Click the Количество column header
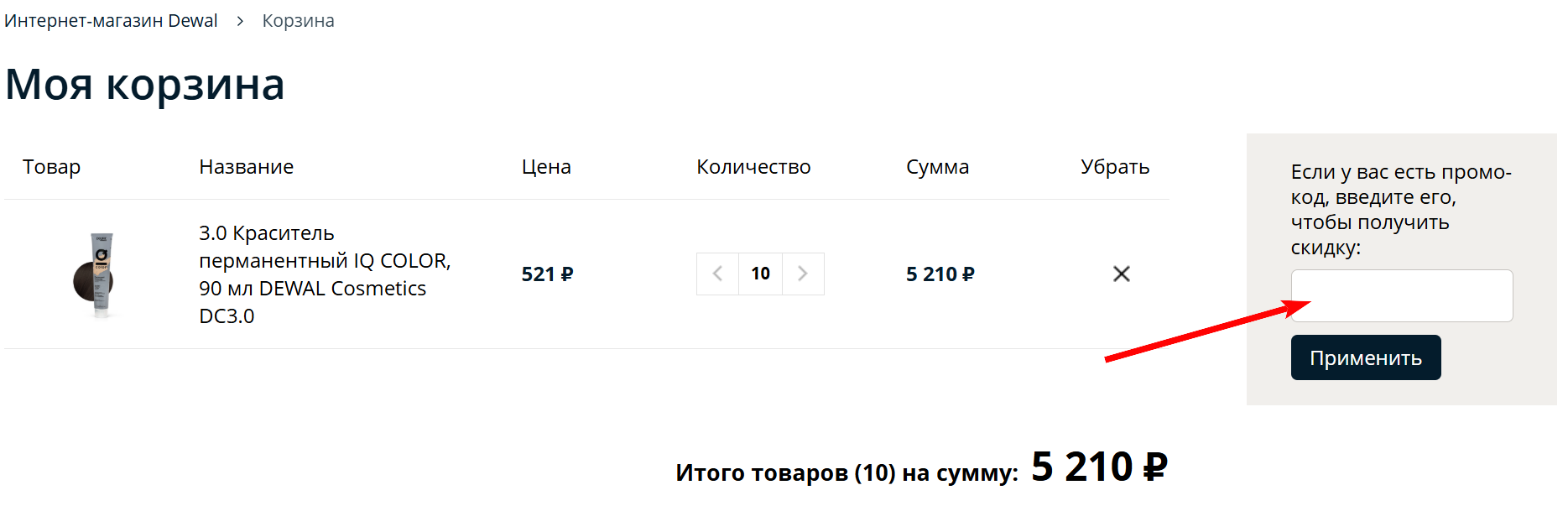The width and height of the screenshot is (1568, 506). [x=753, y=167]
